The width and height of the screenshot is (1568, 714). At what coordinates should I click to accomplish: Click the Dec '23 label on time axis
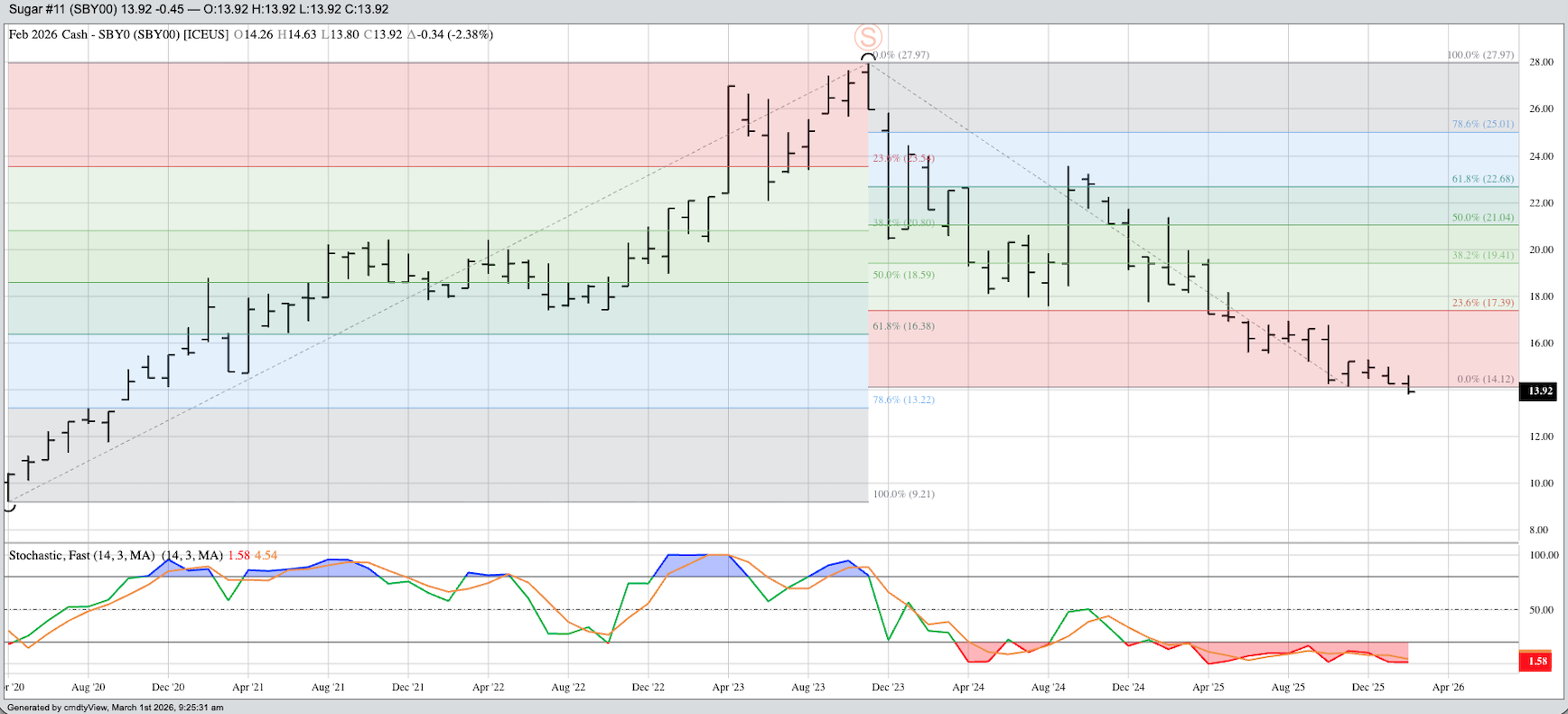[888, 687]
